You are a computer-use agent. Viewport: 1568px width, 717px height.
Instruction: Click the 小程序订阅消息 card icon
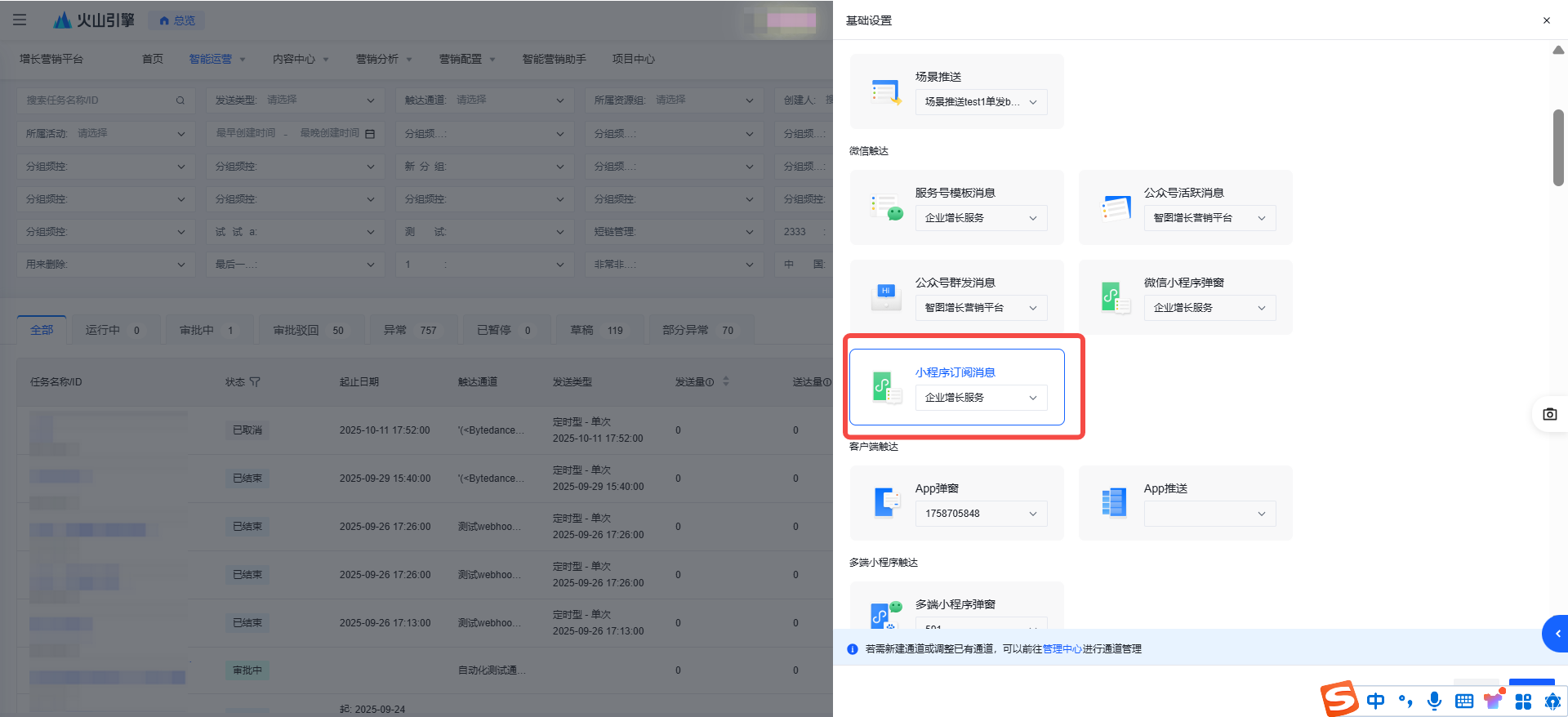[887, 387]
